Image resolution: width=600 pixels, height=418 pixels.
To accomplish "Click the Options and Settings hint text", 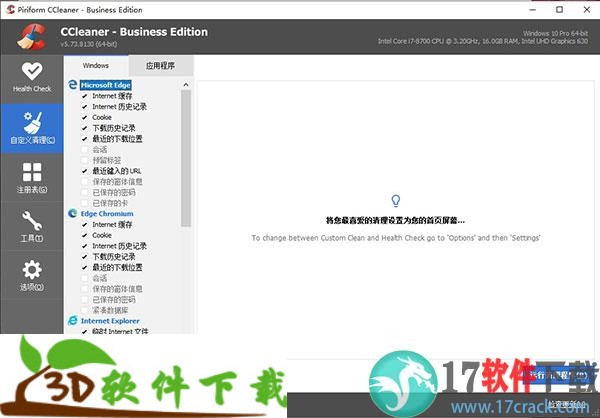I will point(396,238).
